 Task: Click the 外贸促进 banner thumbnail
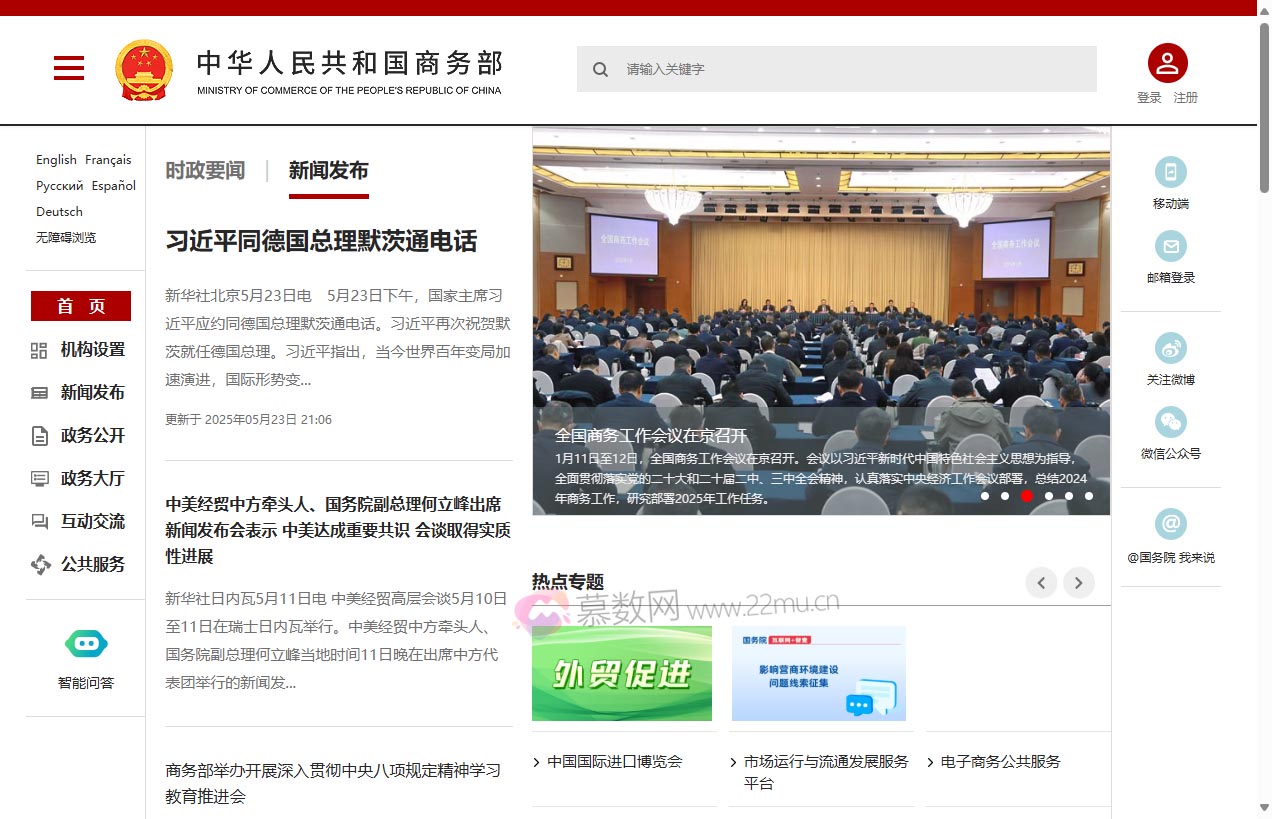pos(622,673)
